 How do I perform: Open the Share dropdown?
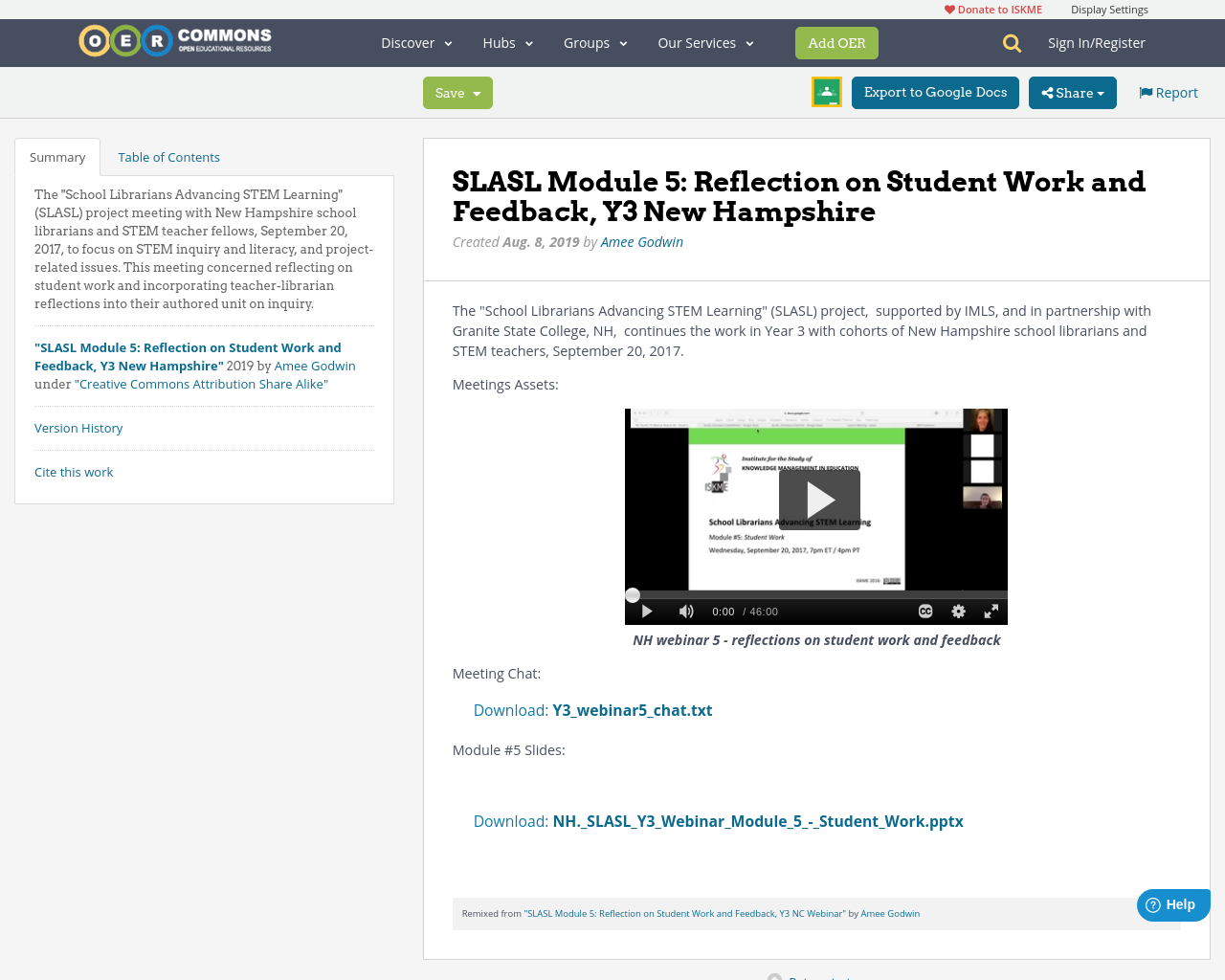coord(1072,92)
